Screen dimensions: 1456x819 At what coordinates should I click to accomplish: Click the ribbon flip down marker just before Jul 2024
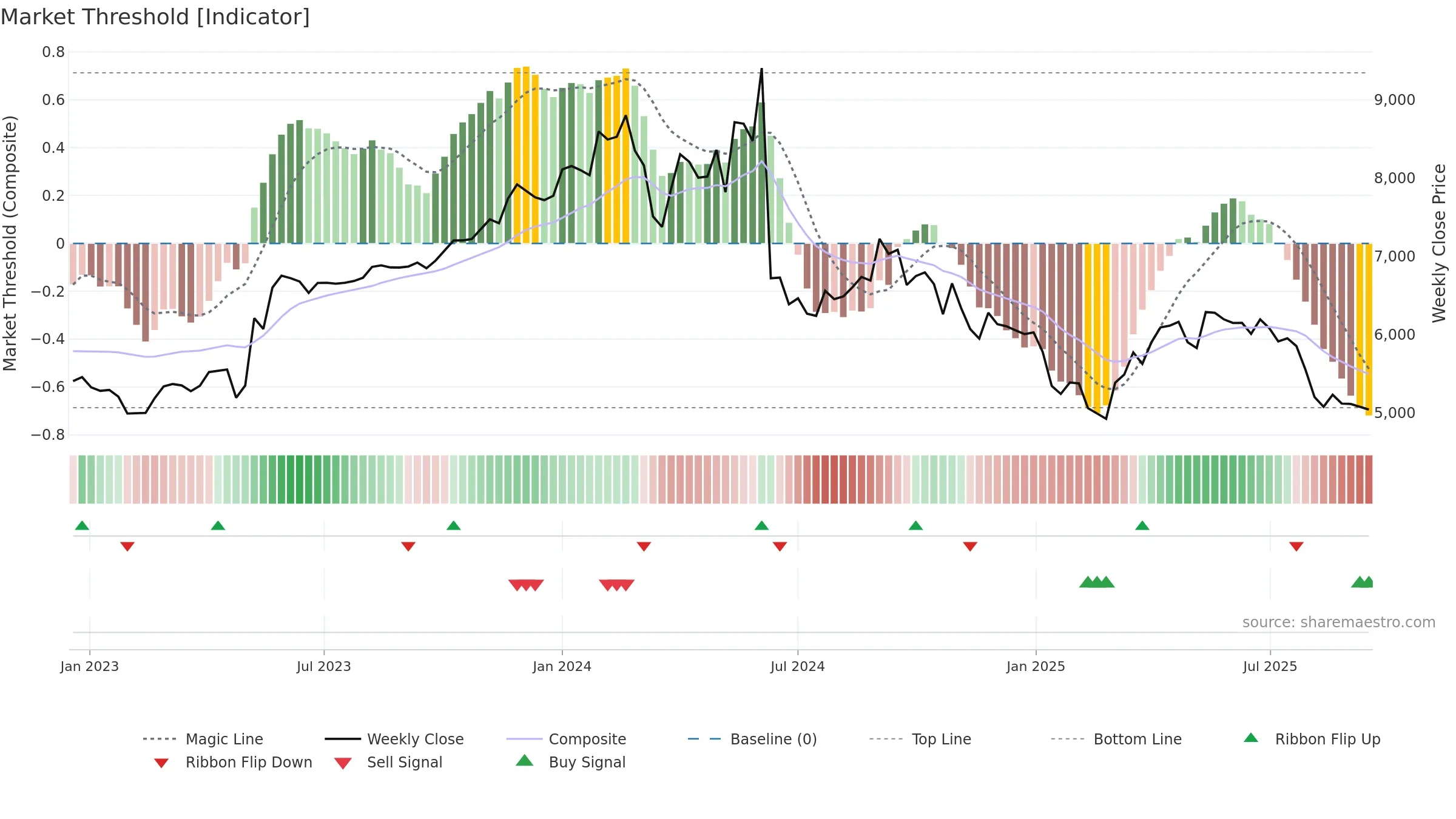[x=780, y=547]
